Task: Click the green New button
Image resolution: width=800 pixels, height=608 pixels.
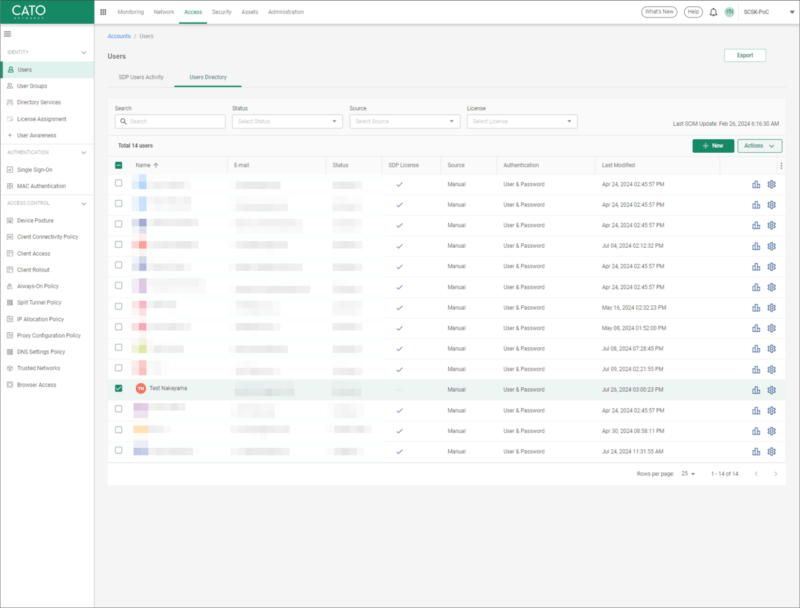Action: (713, 146)
